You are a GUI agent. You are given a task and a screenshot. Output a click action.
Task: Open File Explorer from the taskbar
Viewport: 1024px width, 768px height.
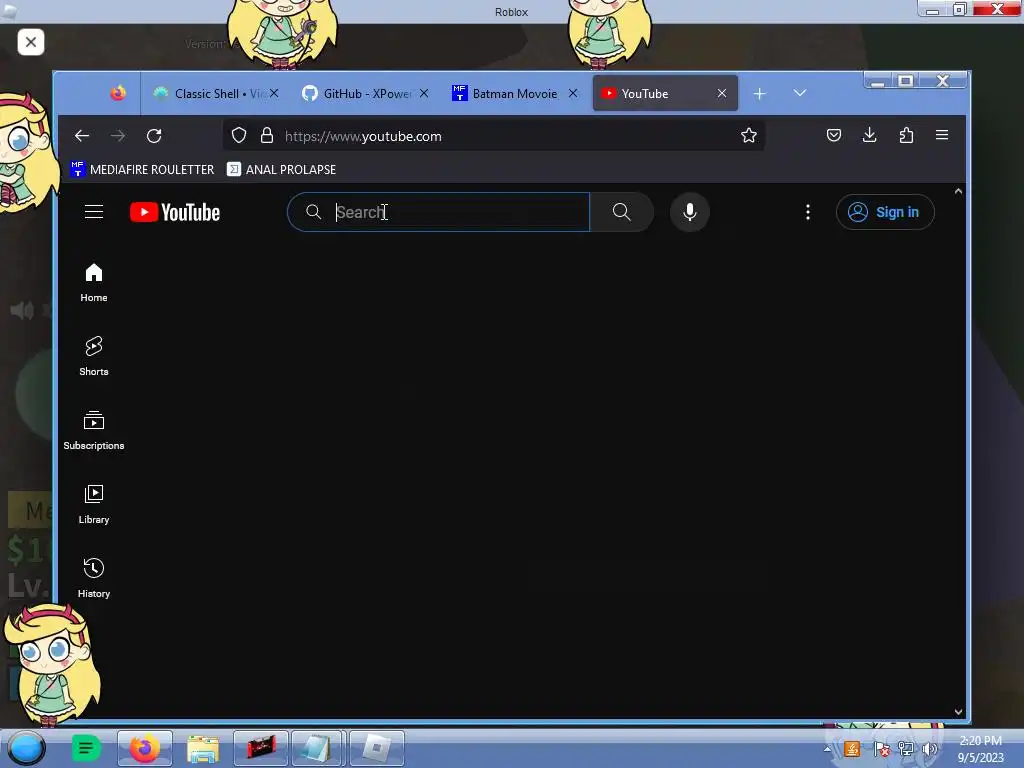[202, 748]
